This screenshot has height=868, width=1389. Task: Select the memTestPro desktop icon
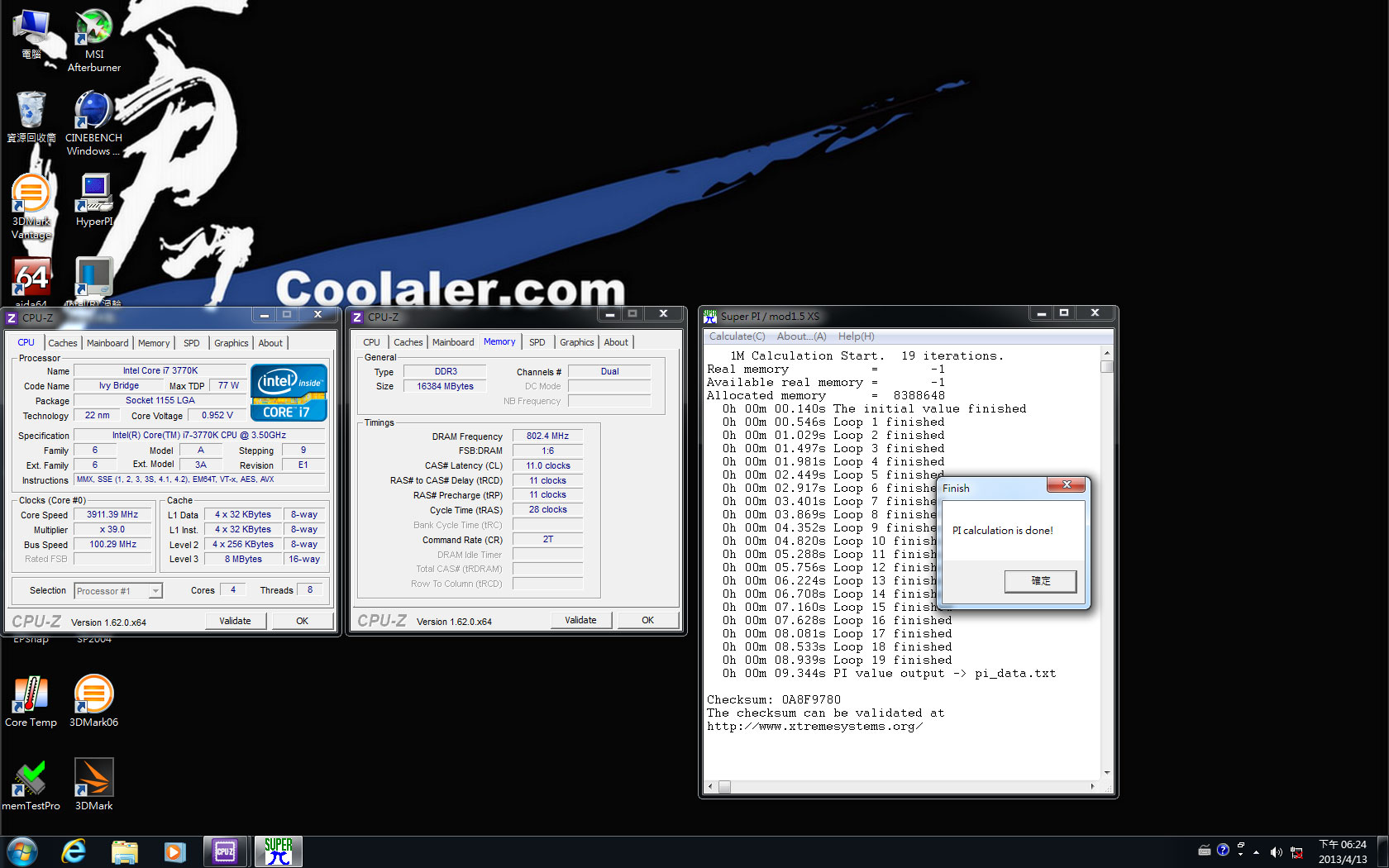tap(31, 785)
